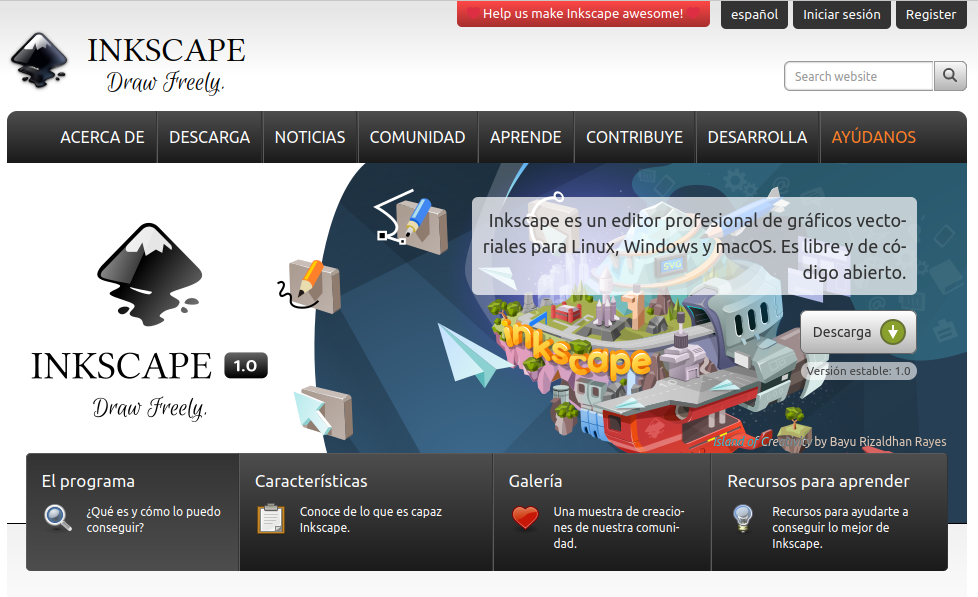Click the pencil tool cube illustration
This screenshot has height=597, width=978.
(309, 286)
